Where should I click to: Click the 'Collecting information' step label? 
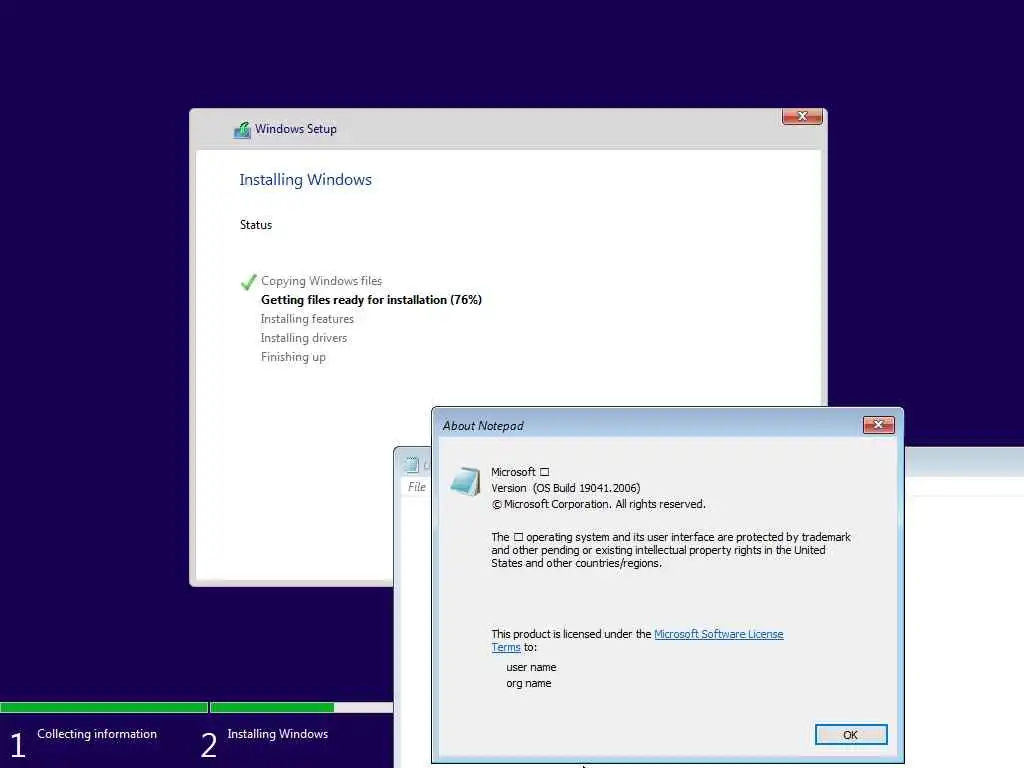point(97,734)
